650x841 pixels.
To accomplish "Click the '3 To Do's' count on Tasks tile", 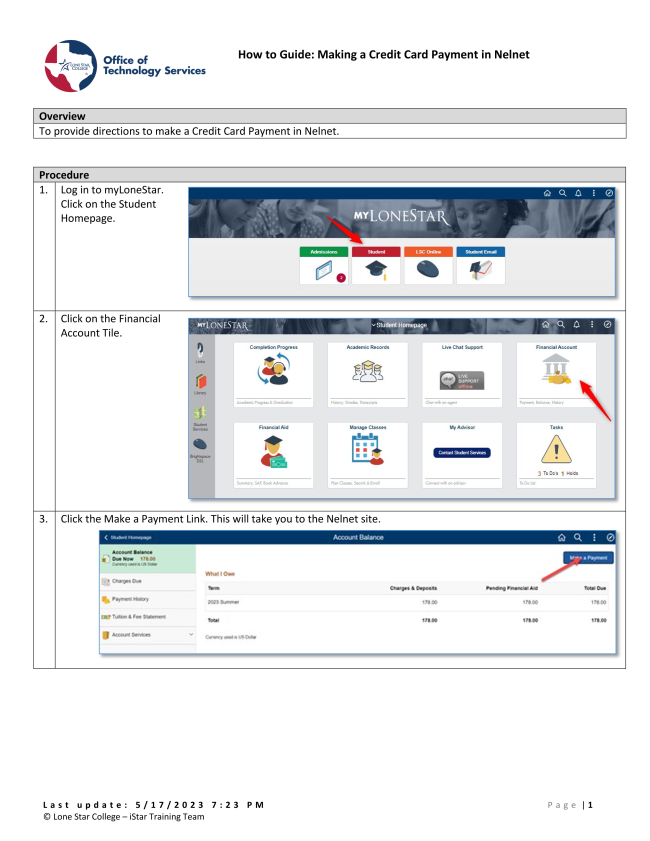I will [x=548, y=474].
